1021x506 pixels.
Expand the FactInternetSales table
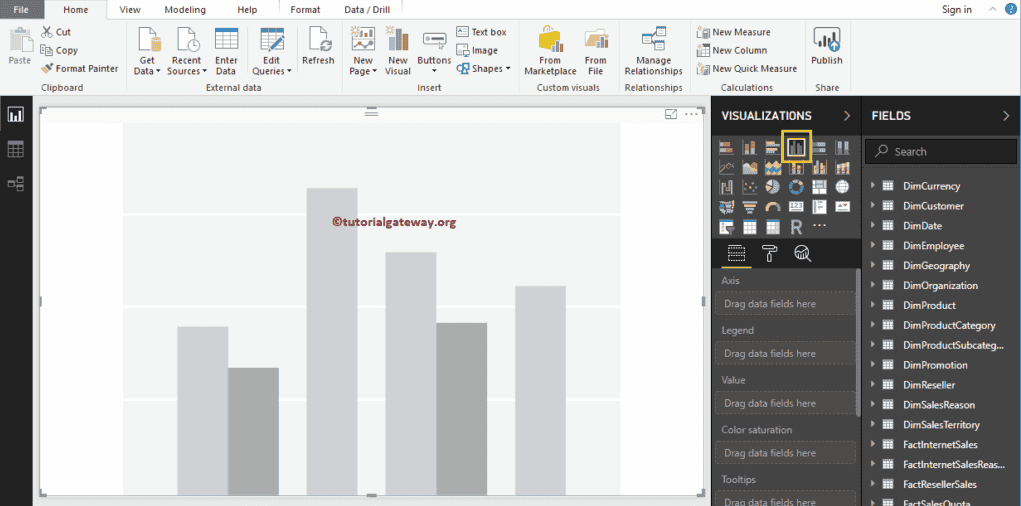point(873,445)
